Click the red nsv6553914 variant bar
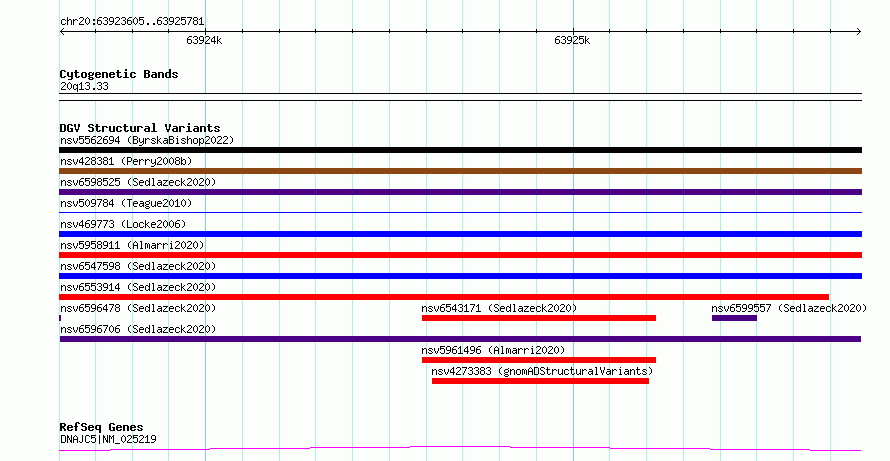Screen dimensions: 890x461 coord(444,297)
